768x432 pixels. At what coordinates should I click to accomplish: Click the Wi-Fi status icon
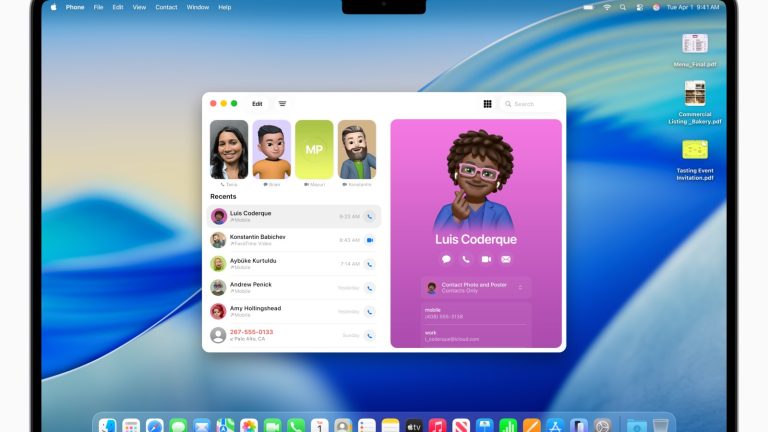pyautogui.click(x=607, y=7)
